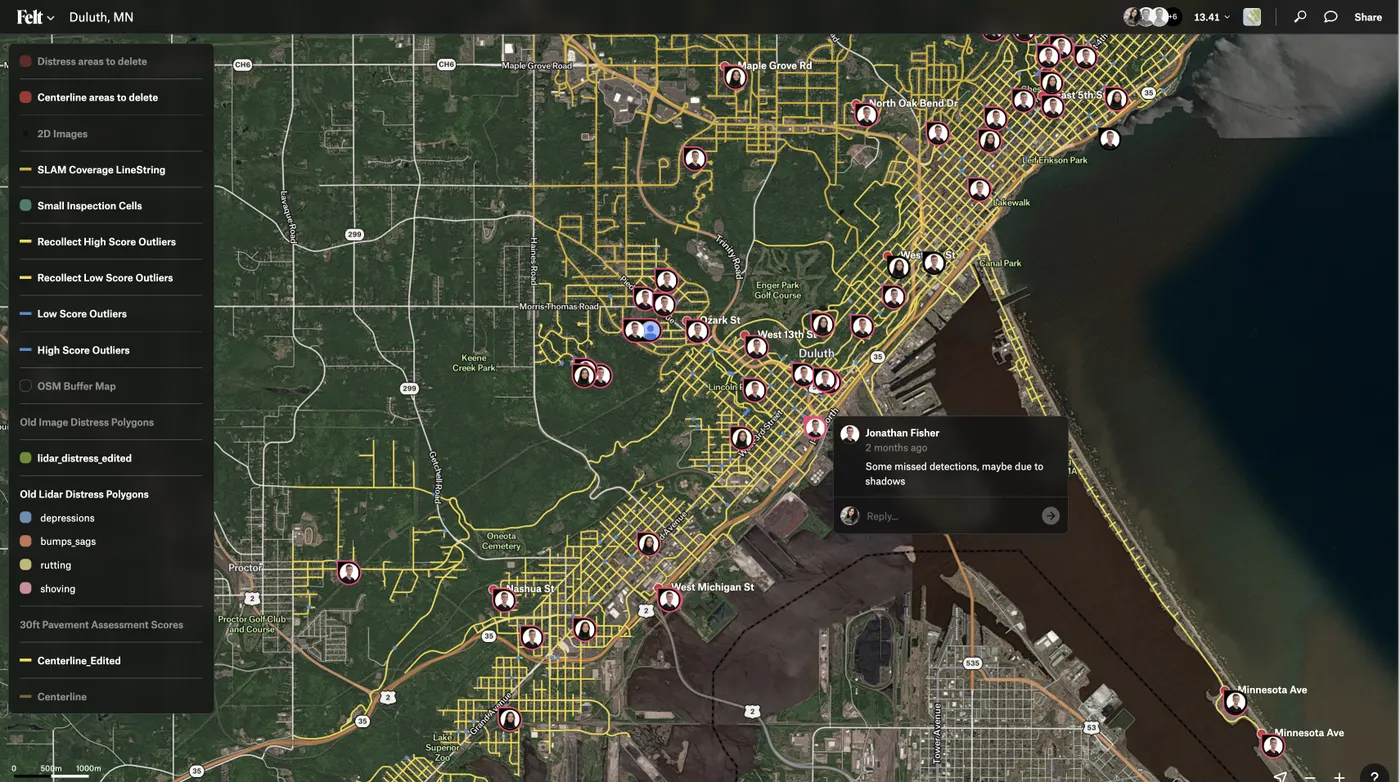1400x782 pixels.
Task: Expand 30ft Pavement Assessment Scores group
Action: 101,625
